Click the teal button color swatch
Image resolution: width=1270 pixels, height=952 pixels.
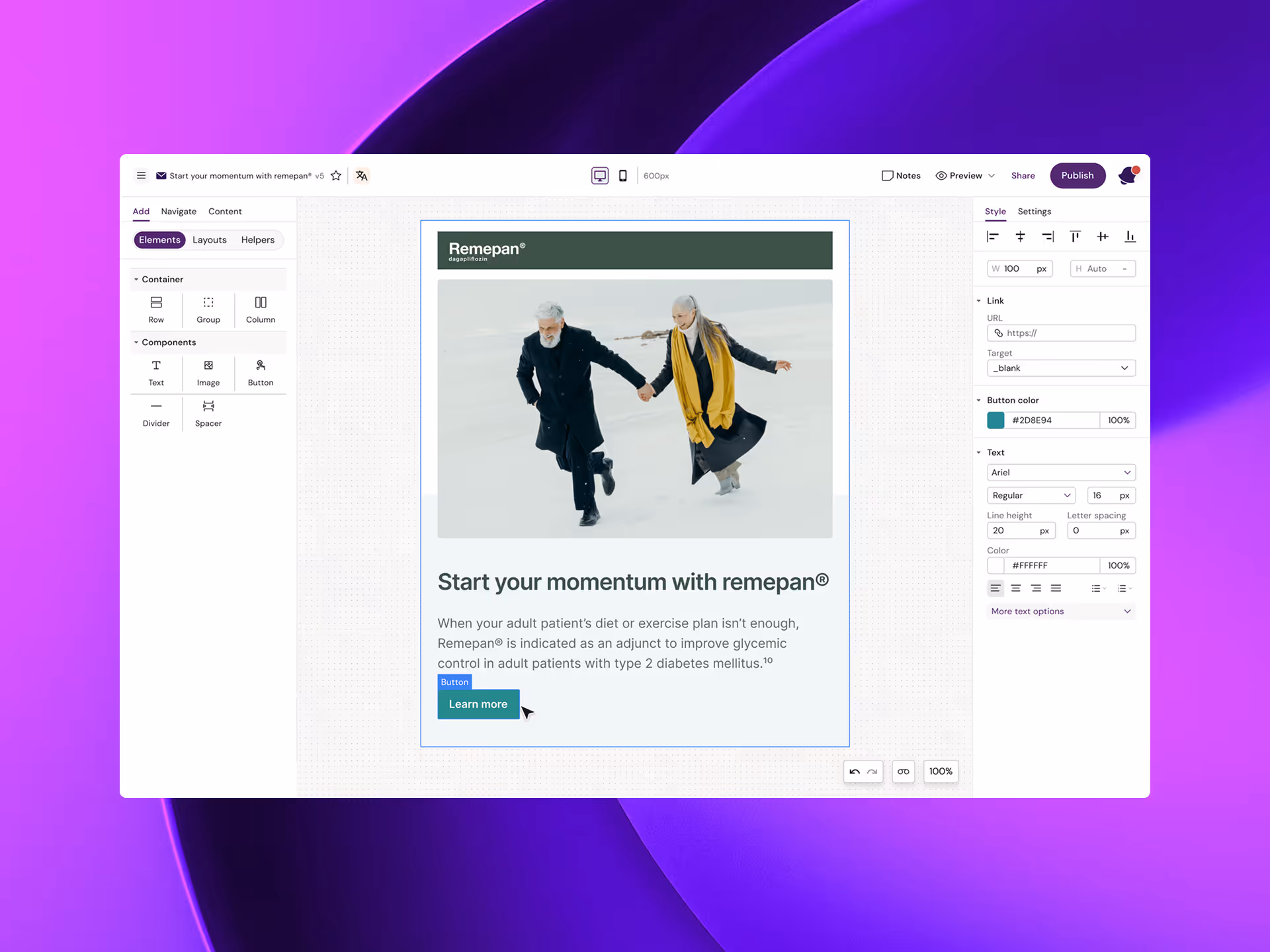pyautogui.click(x=995, y=420)
